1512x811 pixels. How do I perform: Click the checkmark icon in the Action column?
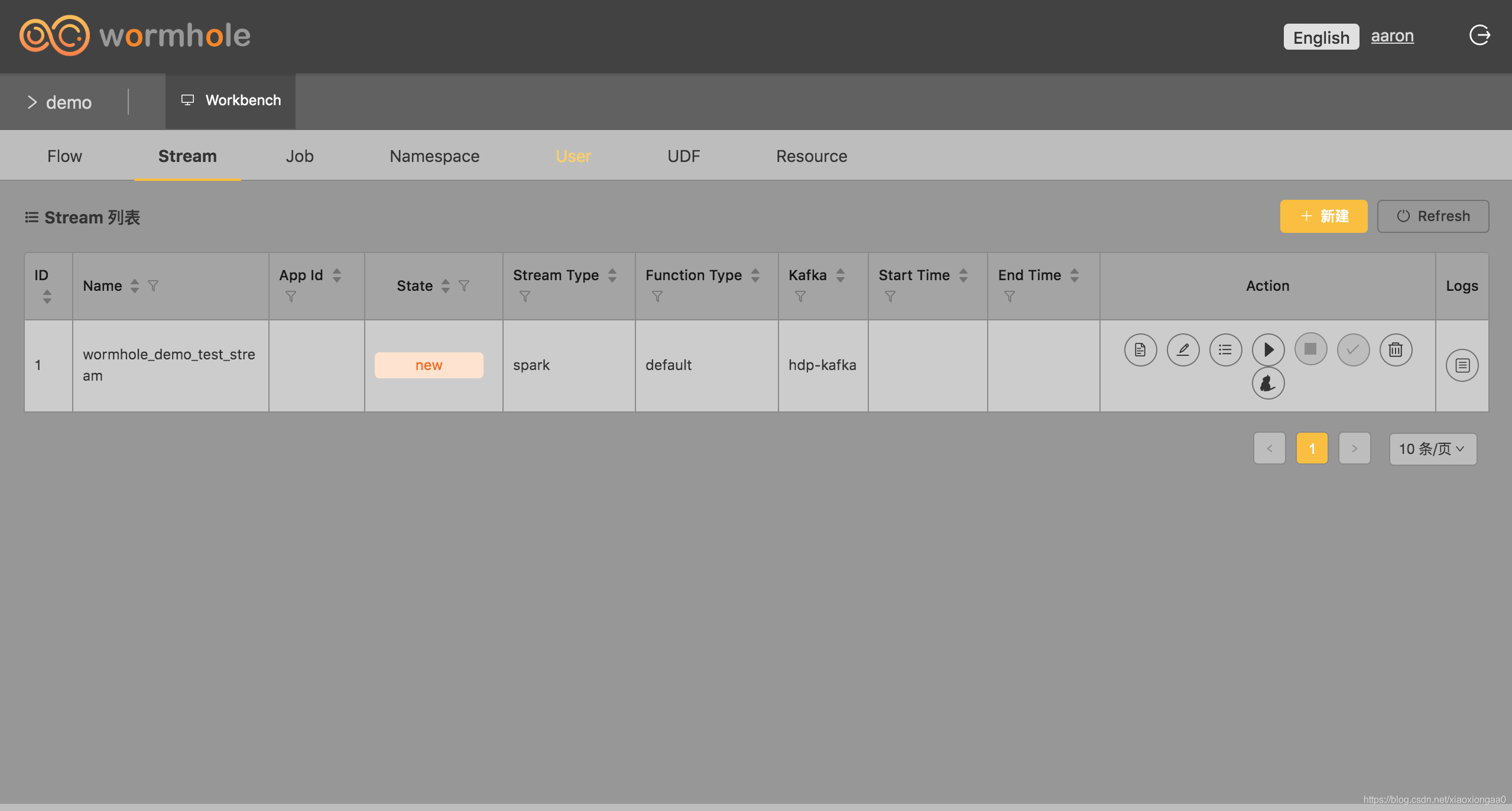tap(1353, 350)
